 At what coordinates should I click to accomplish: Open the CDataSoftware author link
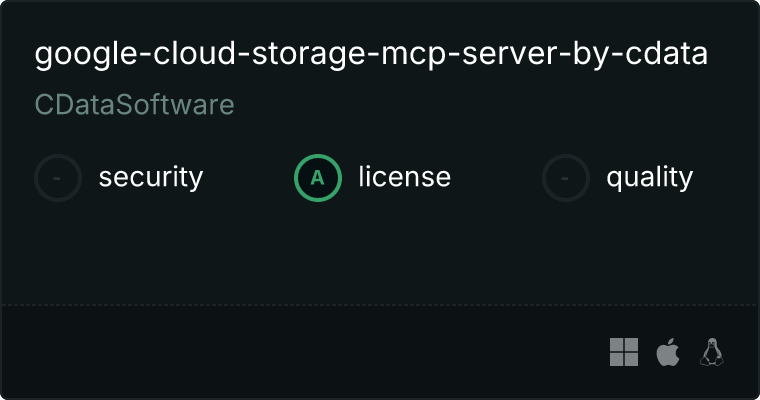click(134, 105)
